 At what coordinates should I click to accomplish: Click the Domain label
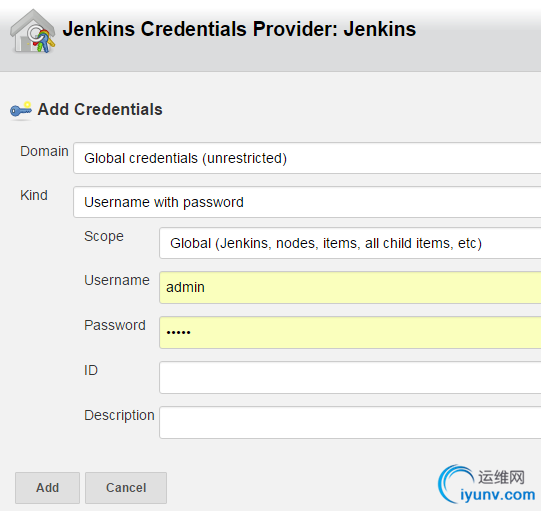point(44,151)
